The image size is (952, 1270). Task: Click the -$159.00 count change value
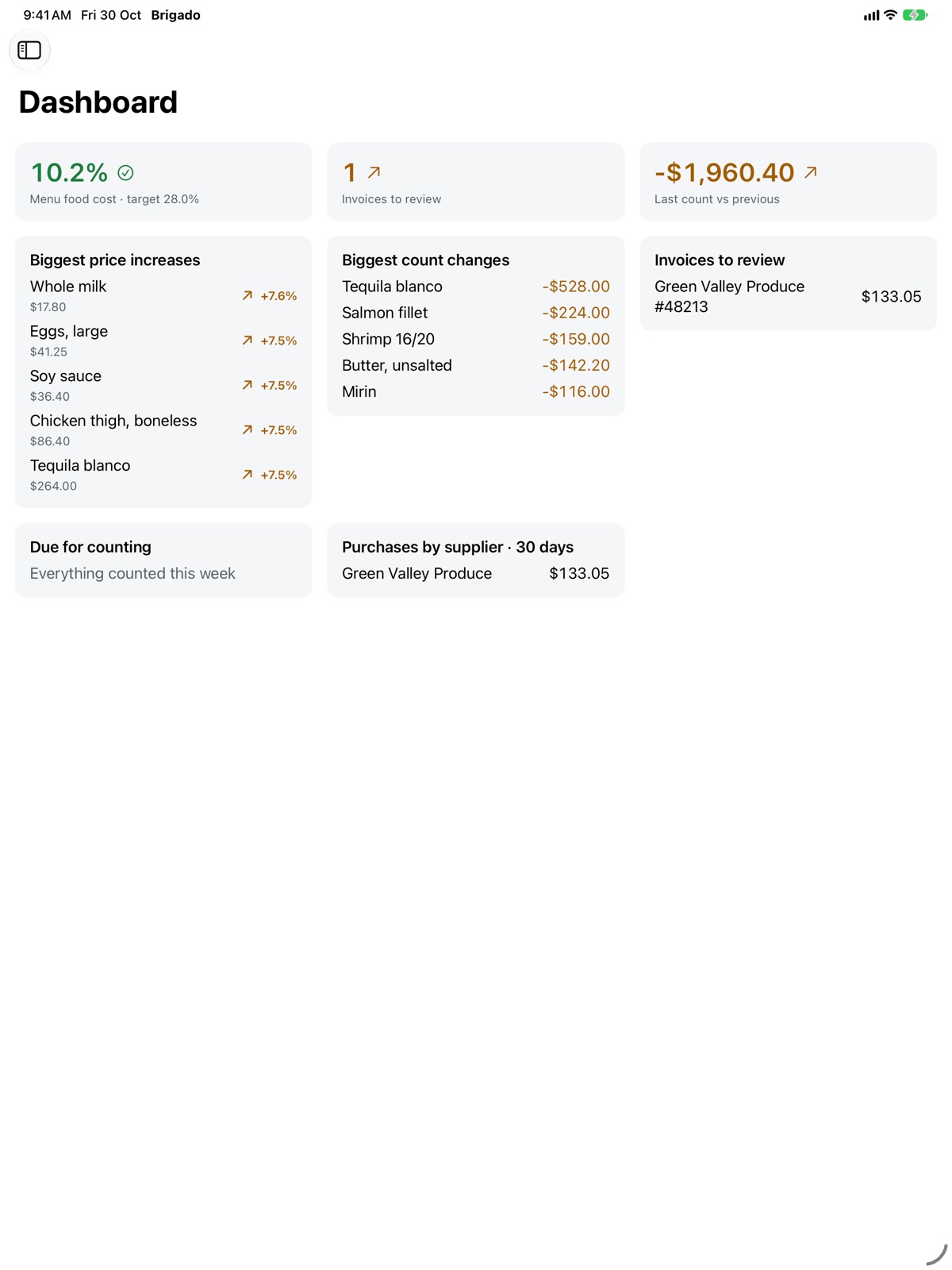tap(576, 339)
